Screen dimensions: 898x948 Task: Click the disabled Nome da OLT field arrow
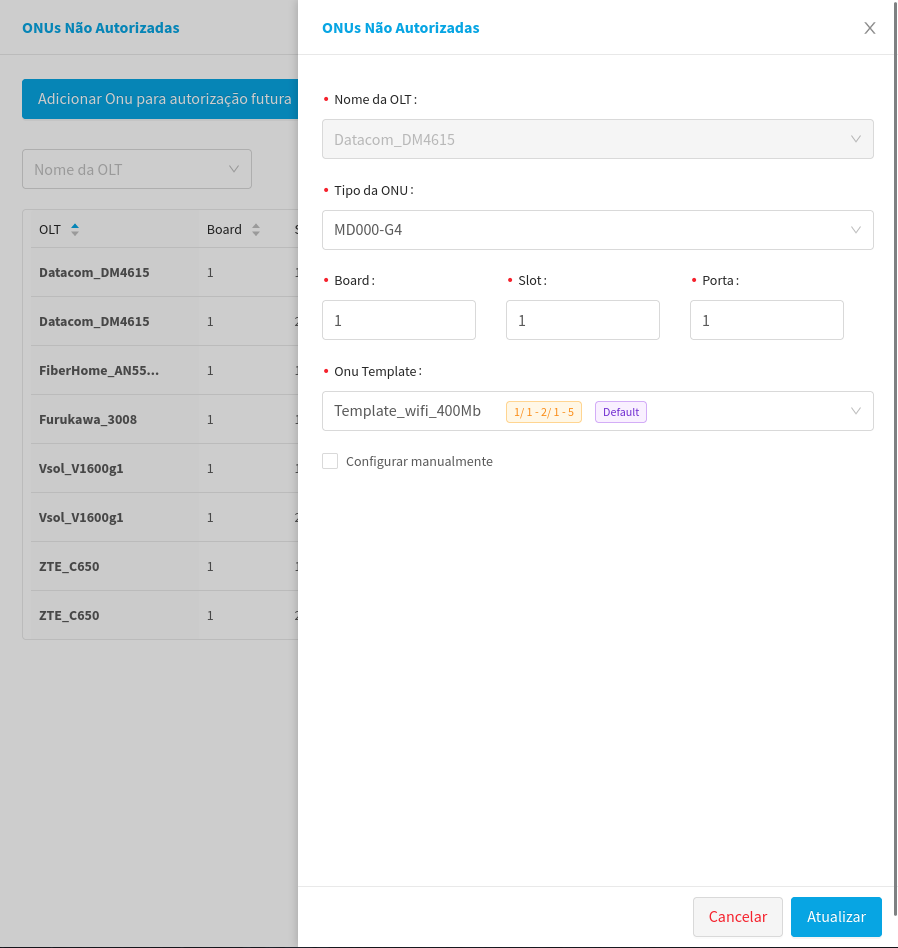click(x=855, y=139)
